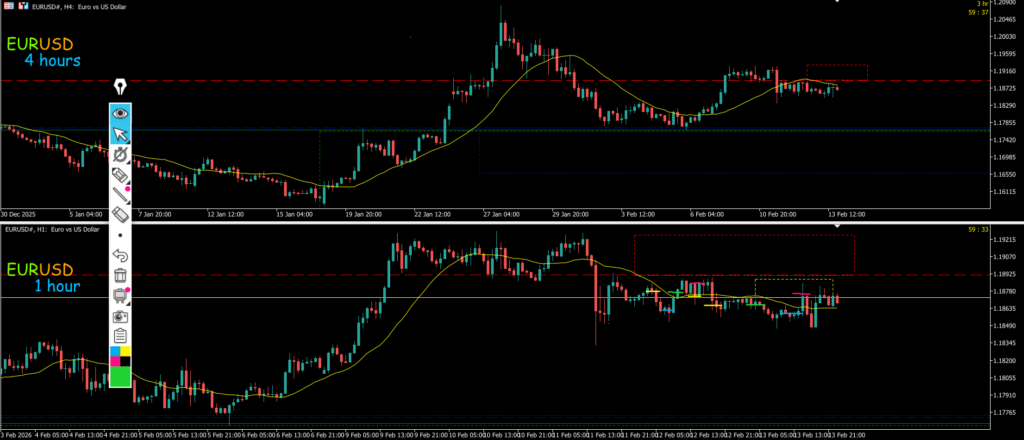Screen dimensions: 1024x440
Task: Select the arrow cursor tool
Action: 120,134
